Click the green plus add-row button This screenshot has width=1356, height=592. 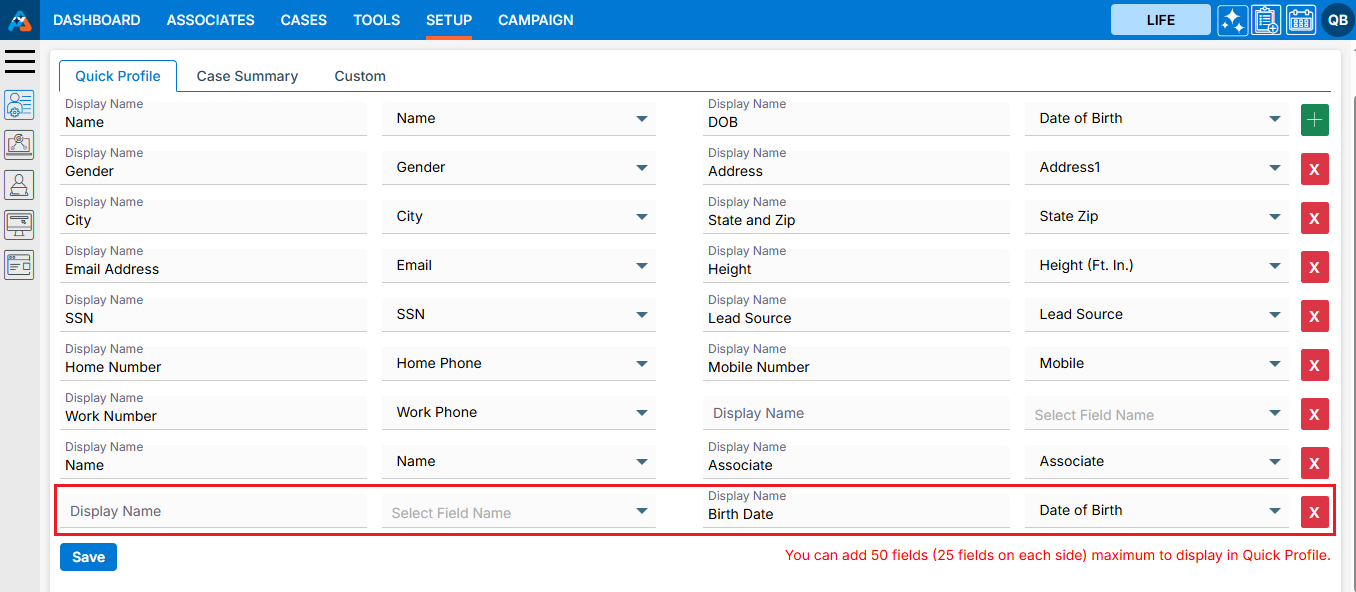[x=1314, y=120]
